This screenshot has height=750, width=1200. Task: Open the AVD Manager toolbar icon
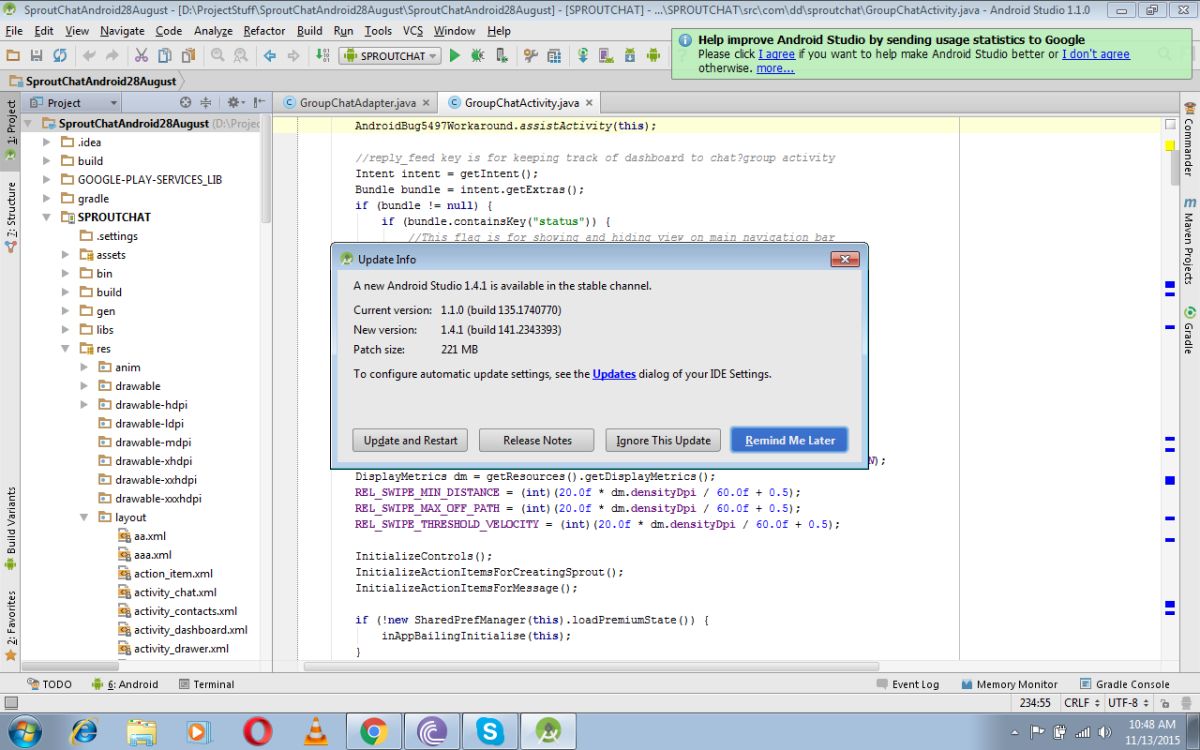click(x=607, y=56)
